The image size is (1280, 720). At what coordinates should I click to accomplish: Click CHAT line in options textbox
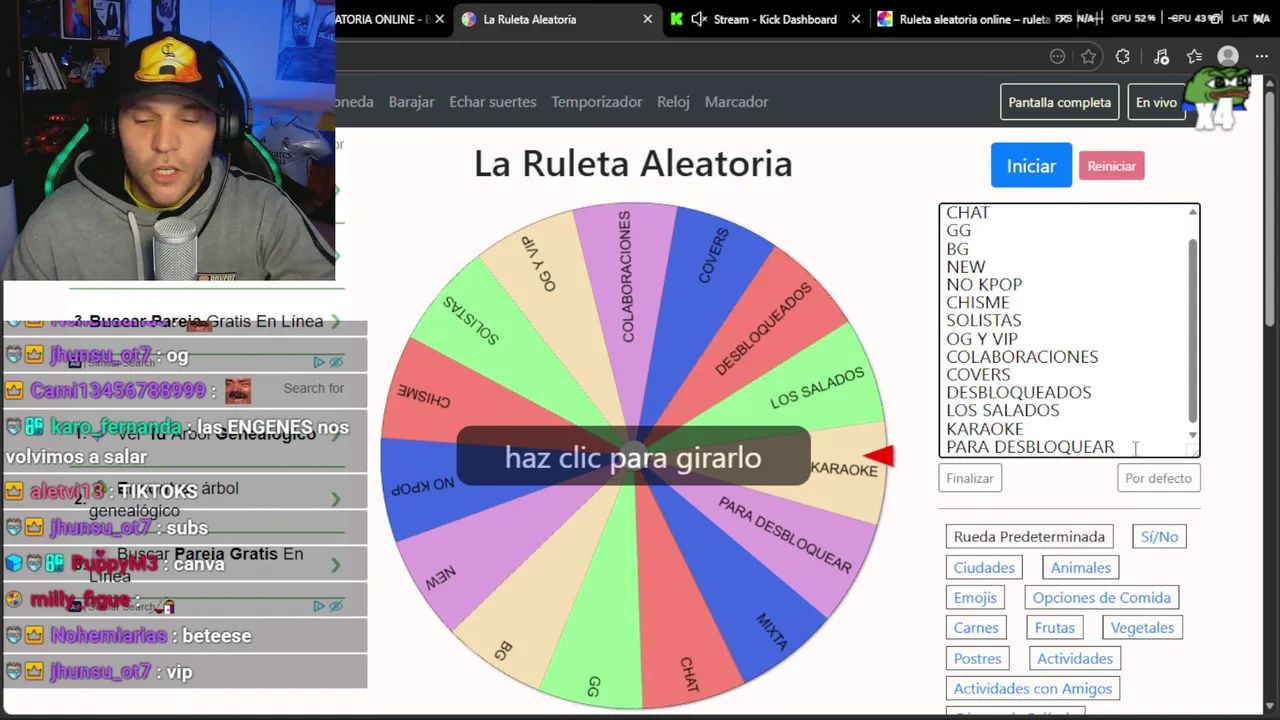pos(968,213)
